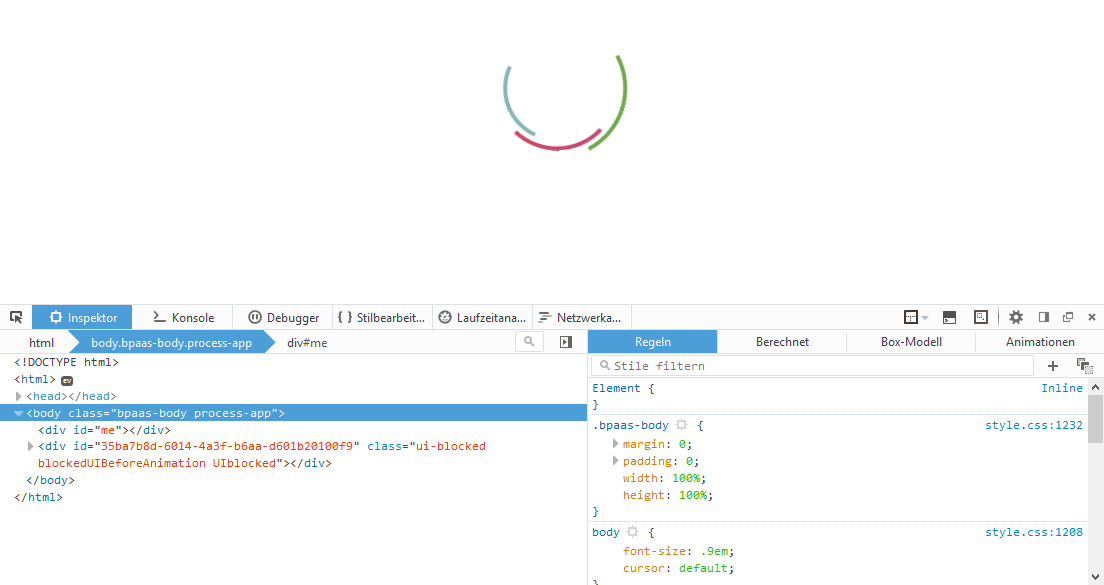Activate the element picker icon
Screen dimensions: 1104x585
tap(16, 317)
